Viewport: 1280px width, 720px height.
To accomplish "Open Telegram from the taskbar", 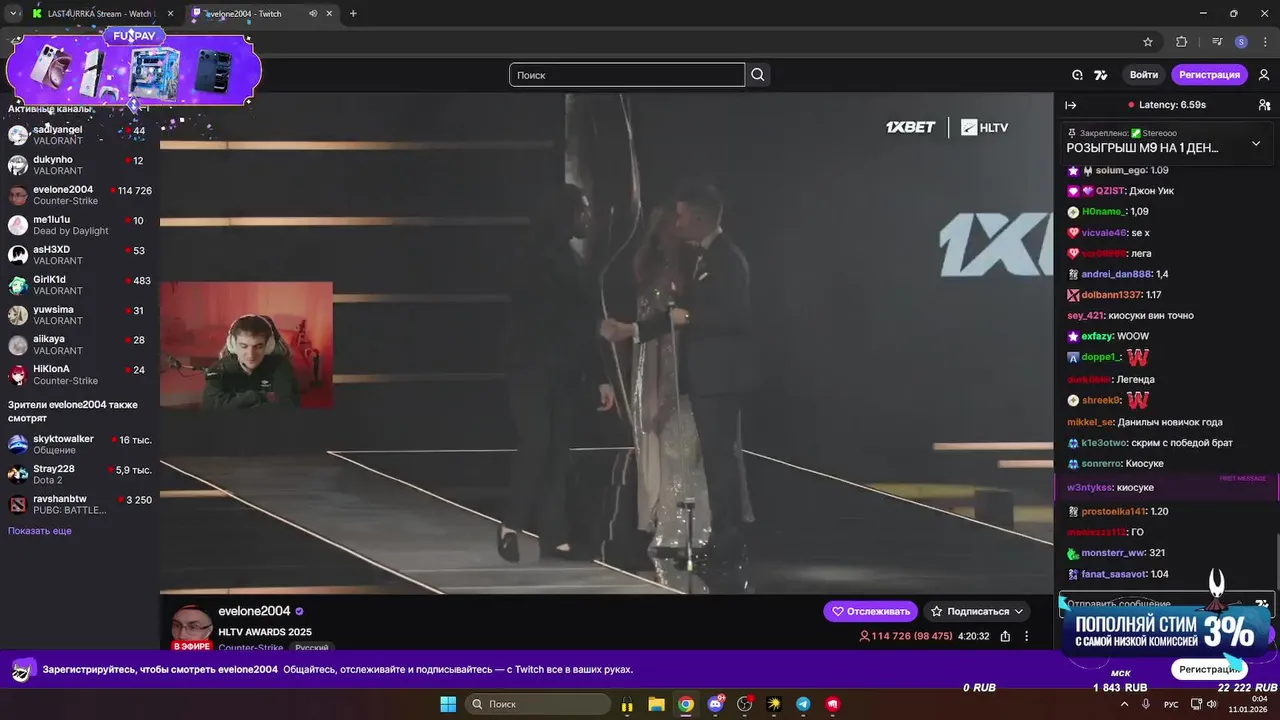I will [803, 704].
